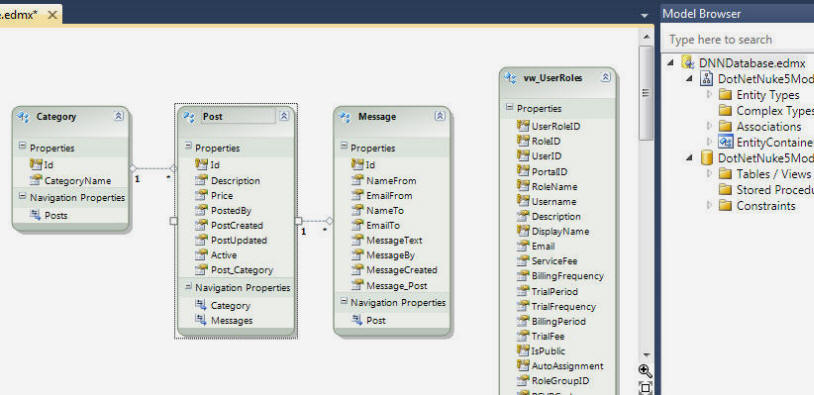This screenshot has height=395, width=814.
Task: Collapse Category's Properties section
Action: pos(22,147)
